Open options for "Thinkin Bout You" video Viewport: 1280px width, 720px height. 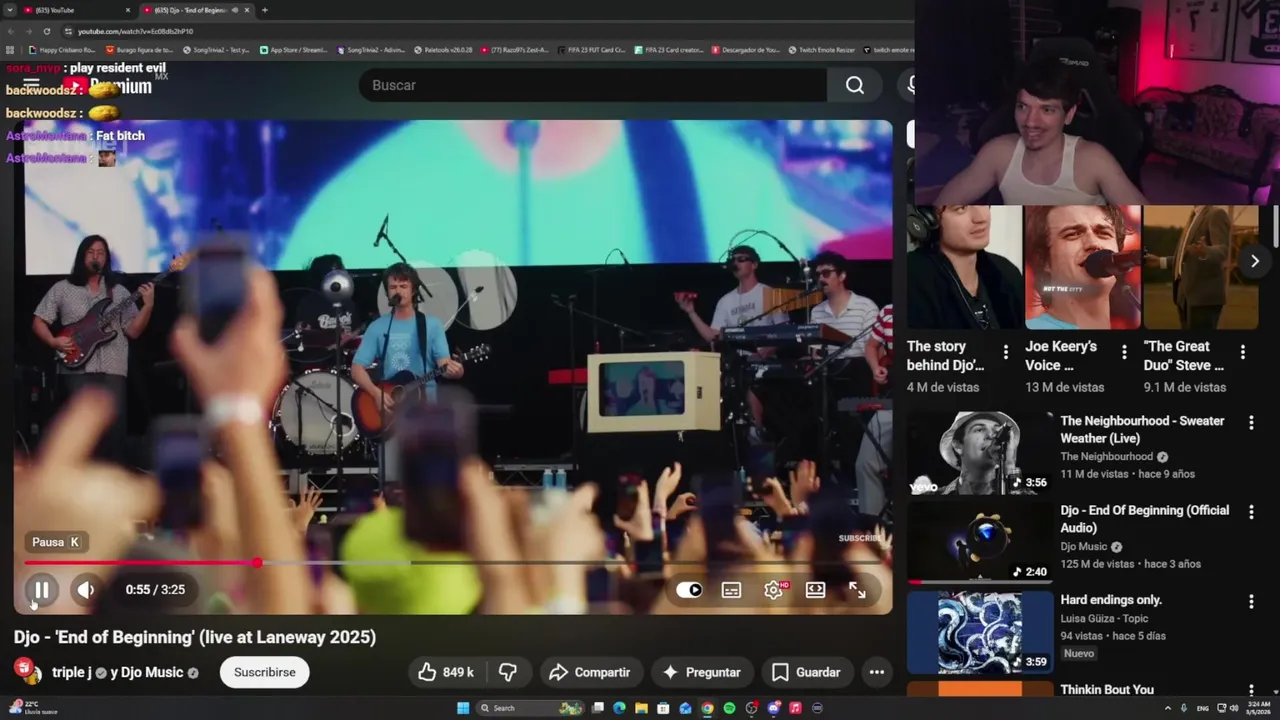(x=1251, y=691)
